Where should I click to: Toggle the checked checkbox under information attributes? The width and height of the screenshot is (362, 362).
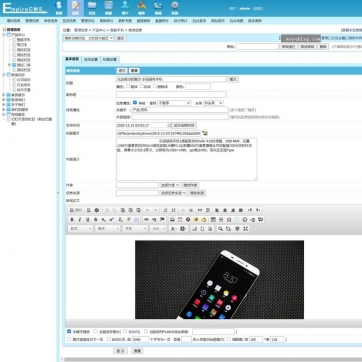[x=135, y=103]
